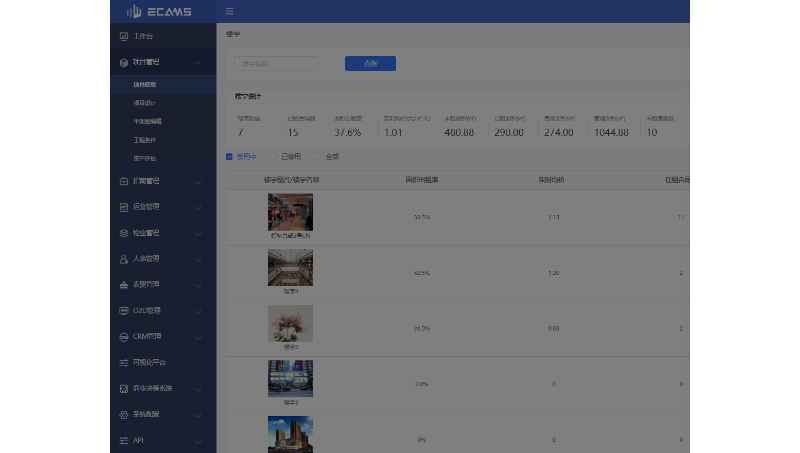
Task: Select the 项目设计 submenu item
Action: pos(145,102)
